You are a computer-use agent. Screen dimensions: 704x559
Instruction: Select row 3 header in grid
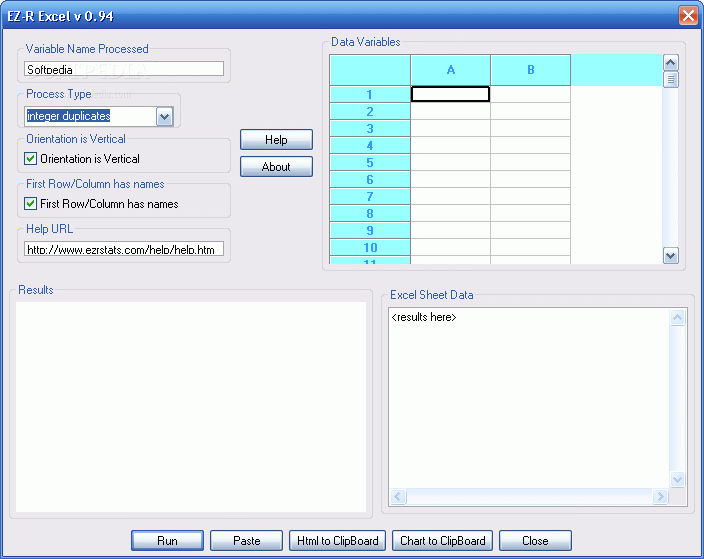pos(370,128)
